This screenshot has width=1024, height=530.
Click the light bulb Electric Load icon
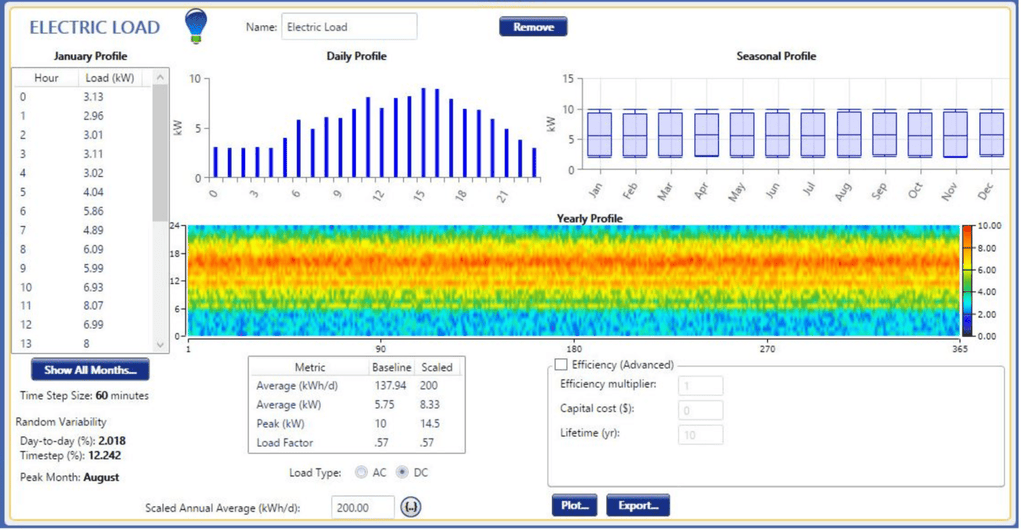(x=196, y=26)
